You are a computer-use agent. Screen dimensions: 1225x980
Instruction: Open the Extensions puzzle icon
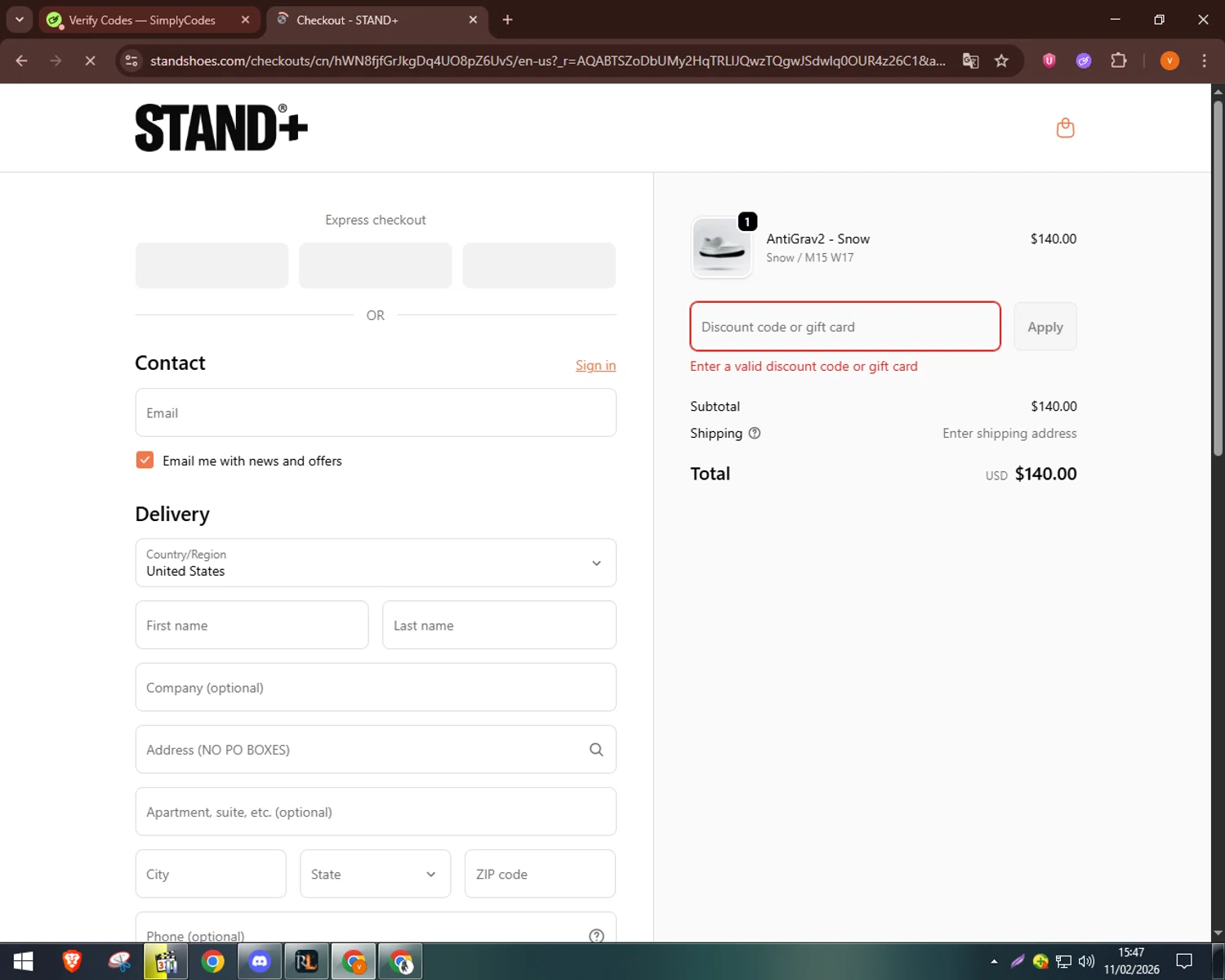click(x=1119, y=60)
